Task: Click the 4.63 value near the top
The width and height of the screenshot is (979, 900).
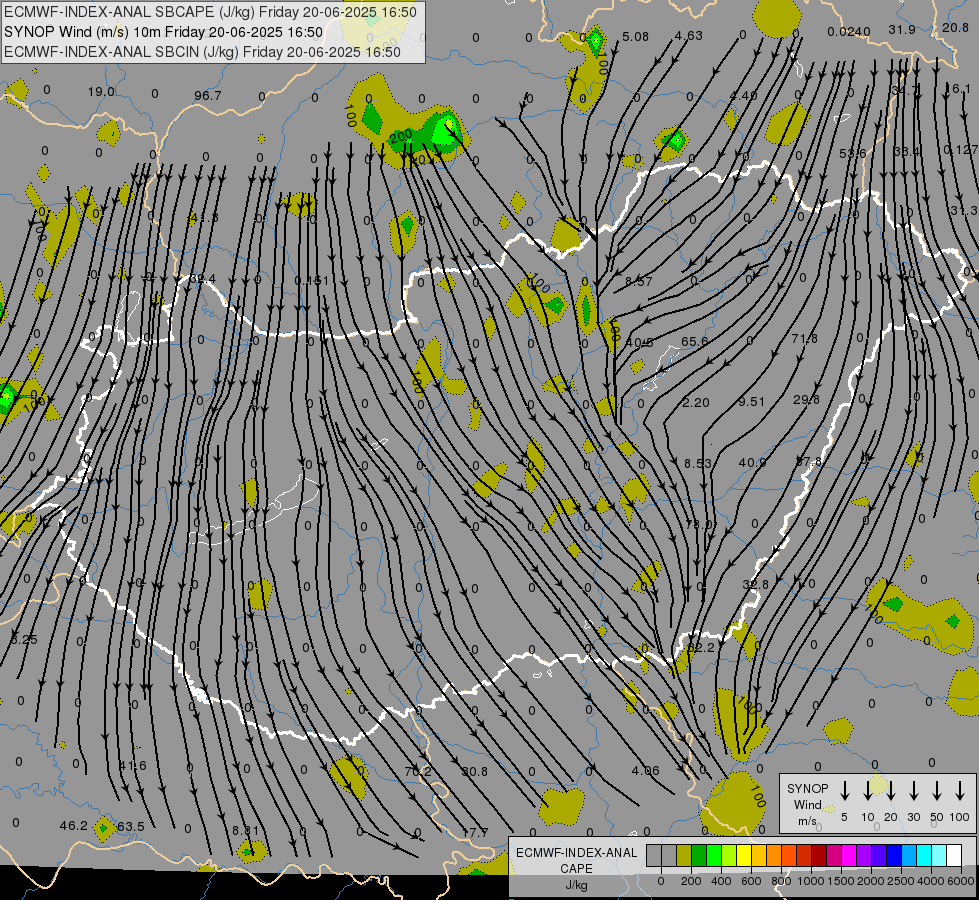Action: point(689,36)
